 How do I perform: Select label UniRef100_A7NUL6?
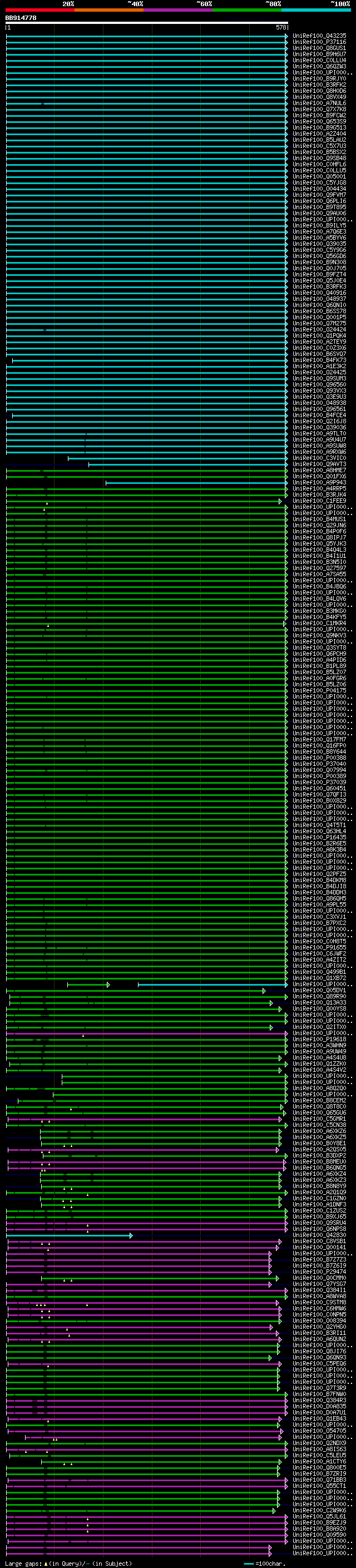click(319, 103)
